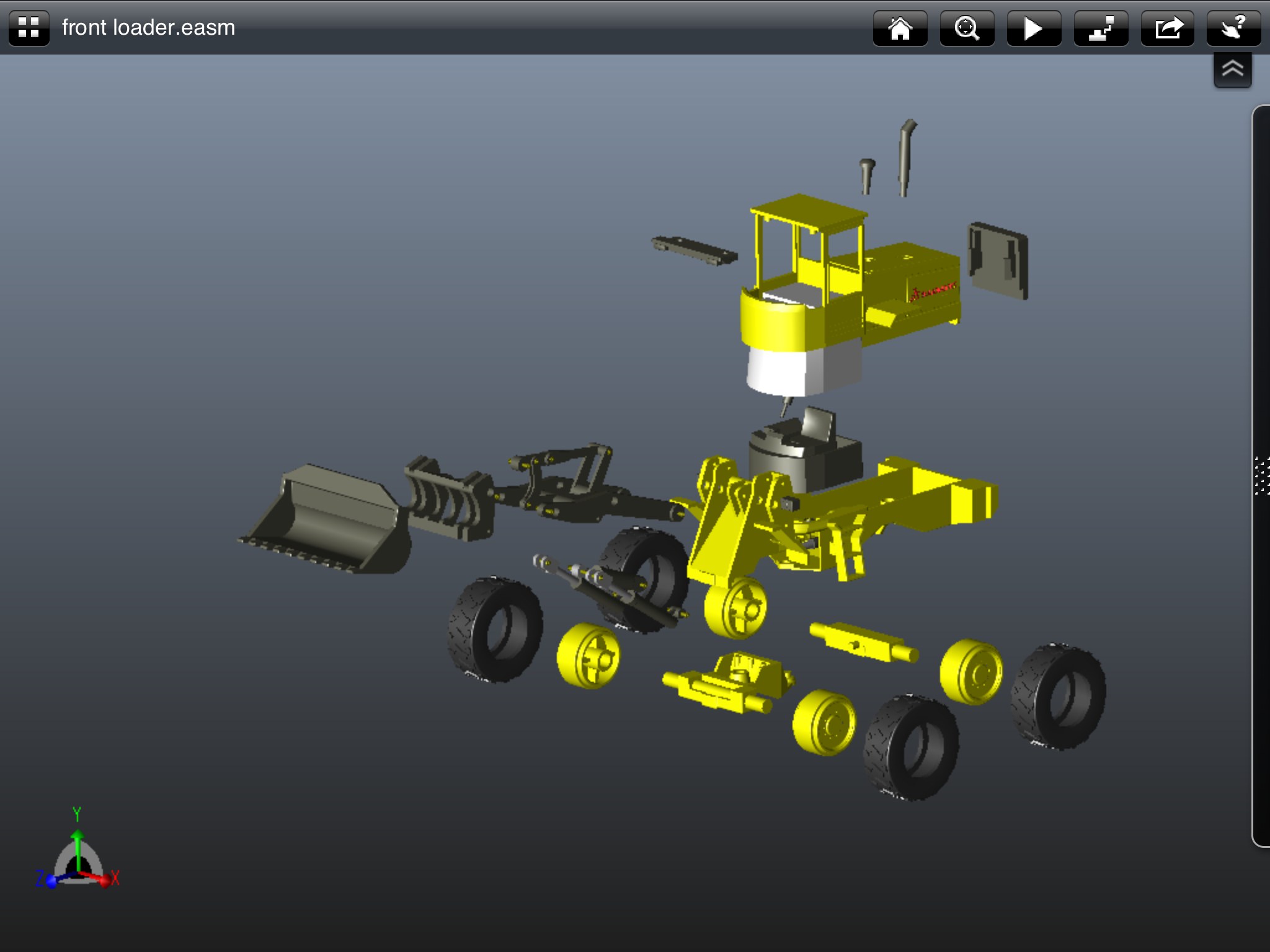The height and width of the screenshot is (952, 1270).
Task: Open the file browser grid button
Action: pos(29,28)
